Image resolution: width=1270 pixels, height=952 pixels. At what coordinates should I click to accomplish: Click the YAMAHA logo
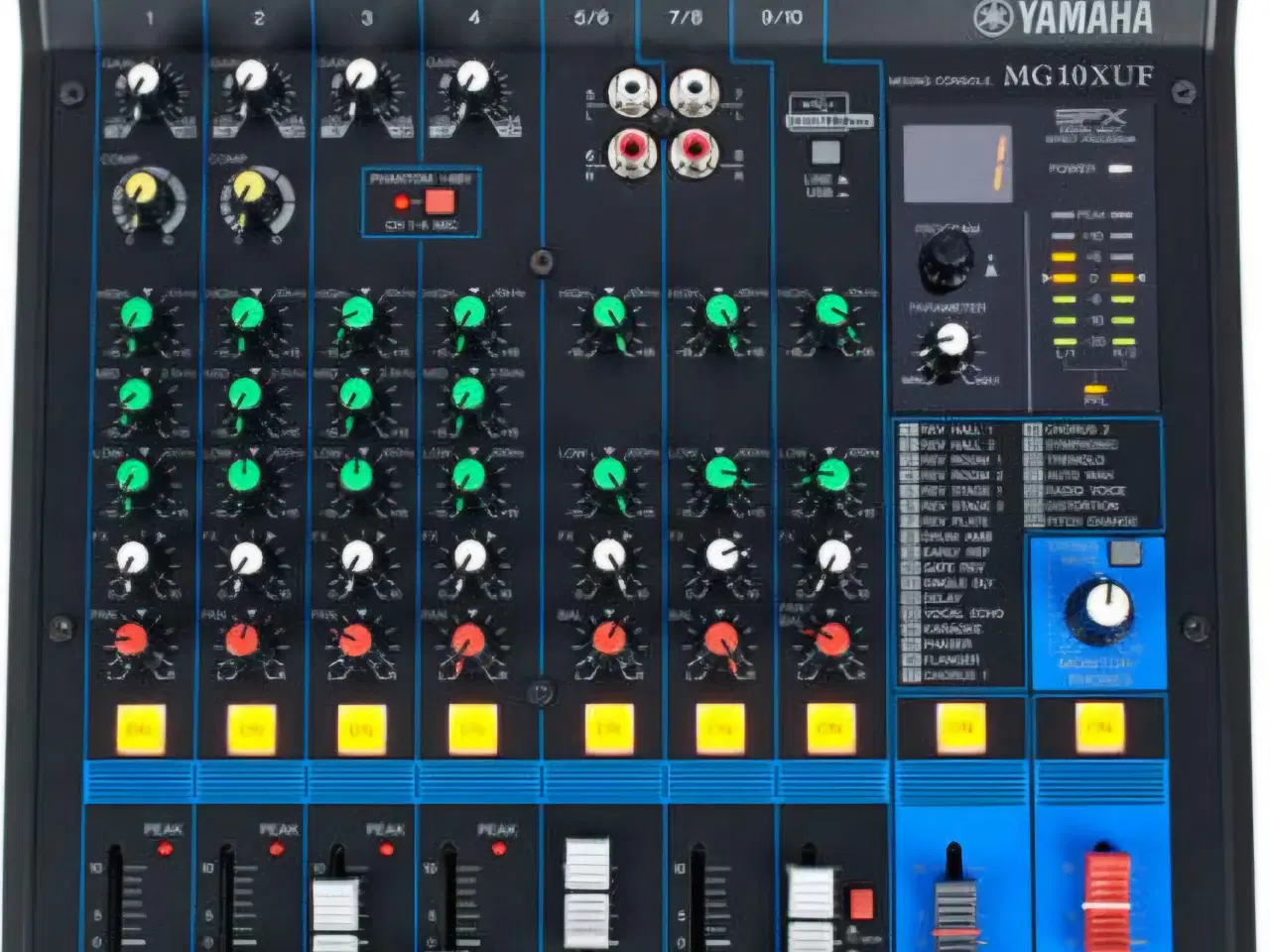coord(1064,19)
